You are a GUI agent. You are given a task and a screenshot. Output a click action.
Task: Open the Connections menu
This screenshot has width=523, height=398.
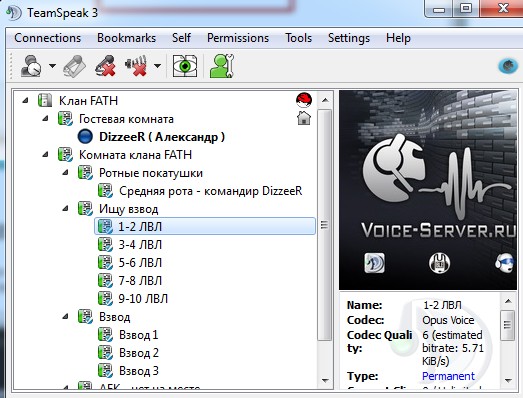pyautogui.click(x=47, y=38)
